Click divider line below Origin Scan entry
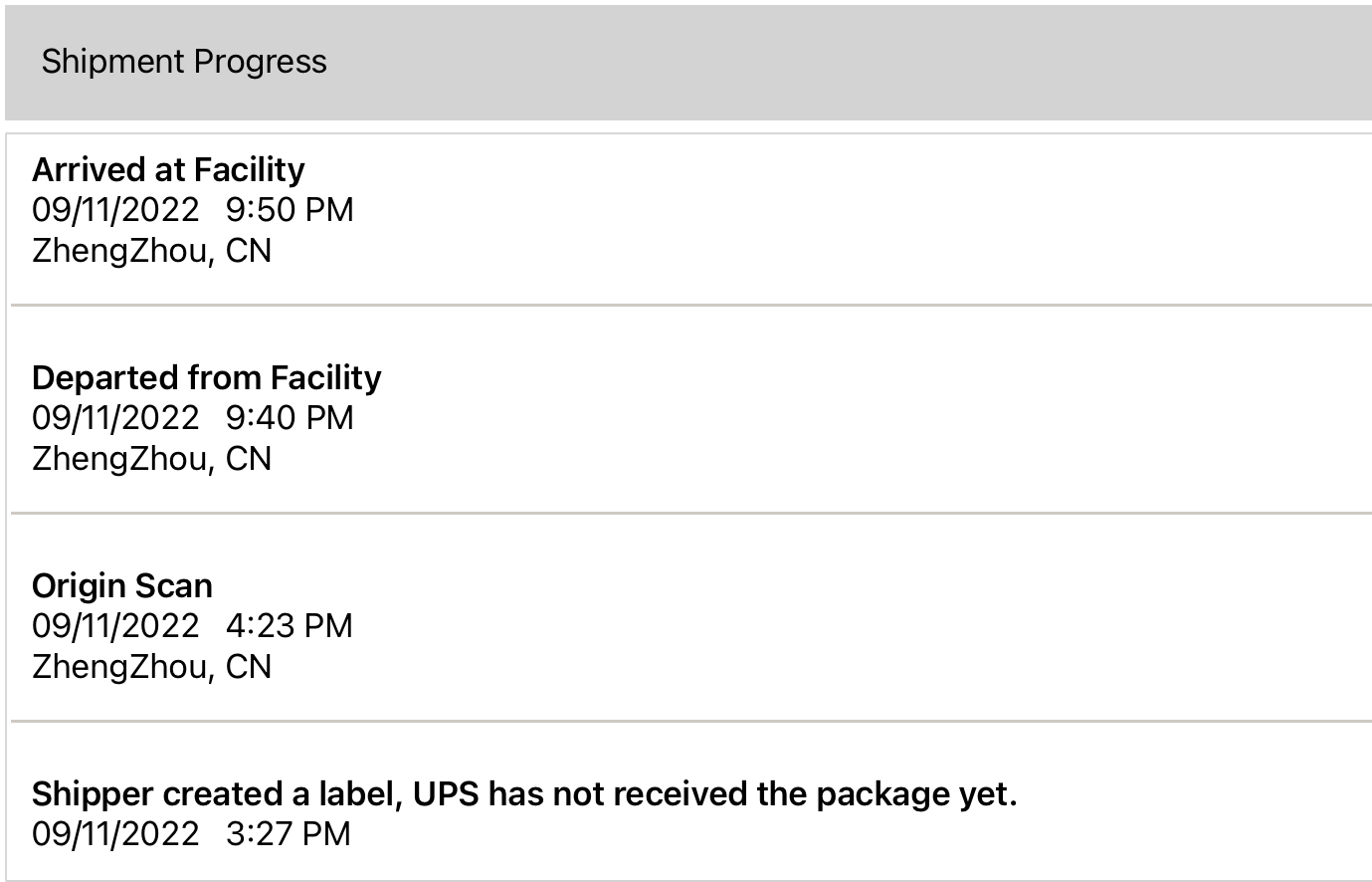This screenshot has height=882, width=1372. 690,721
